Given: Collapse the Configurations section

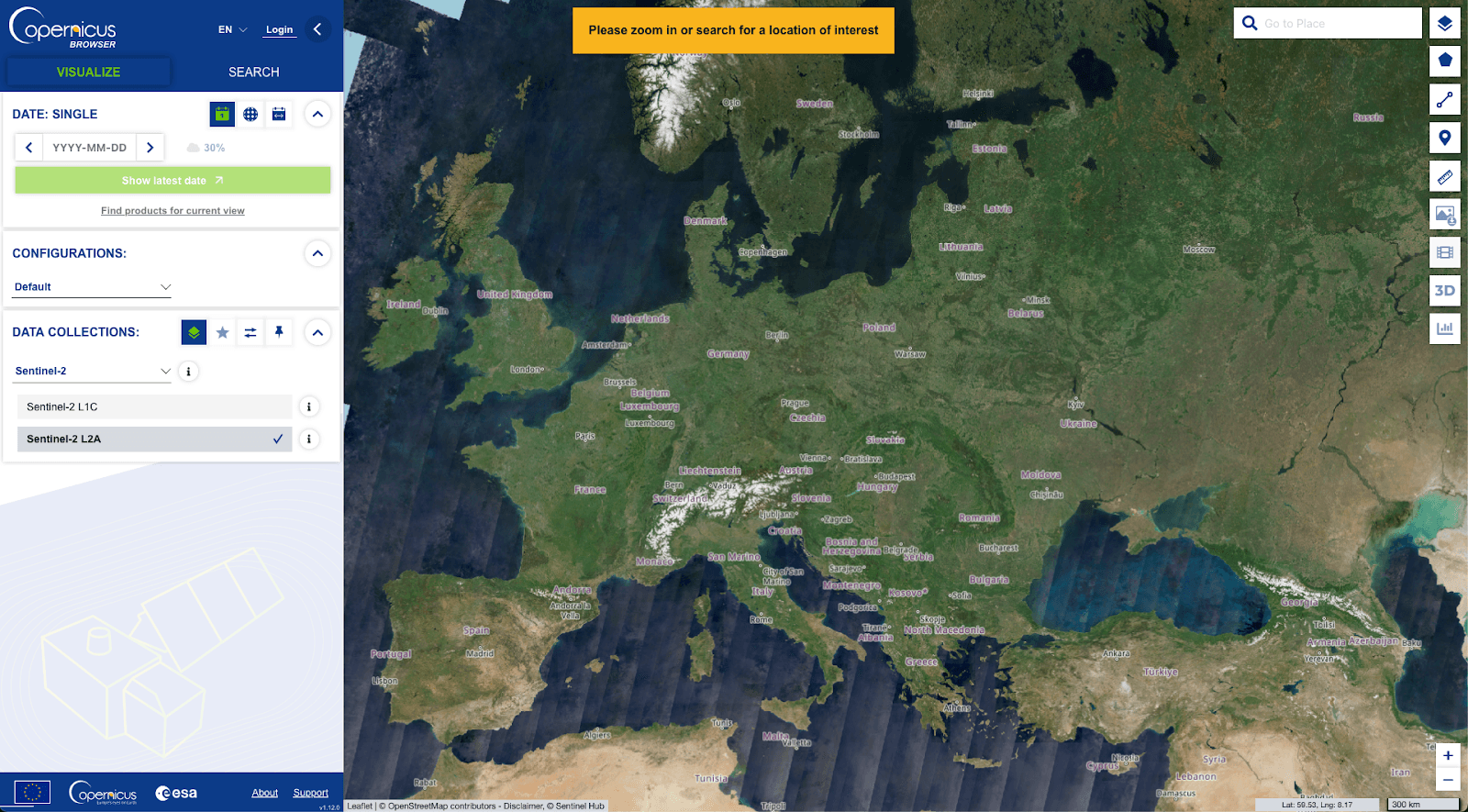Looking at the screenshot, I should tap(317, 253).
